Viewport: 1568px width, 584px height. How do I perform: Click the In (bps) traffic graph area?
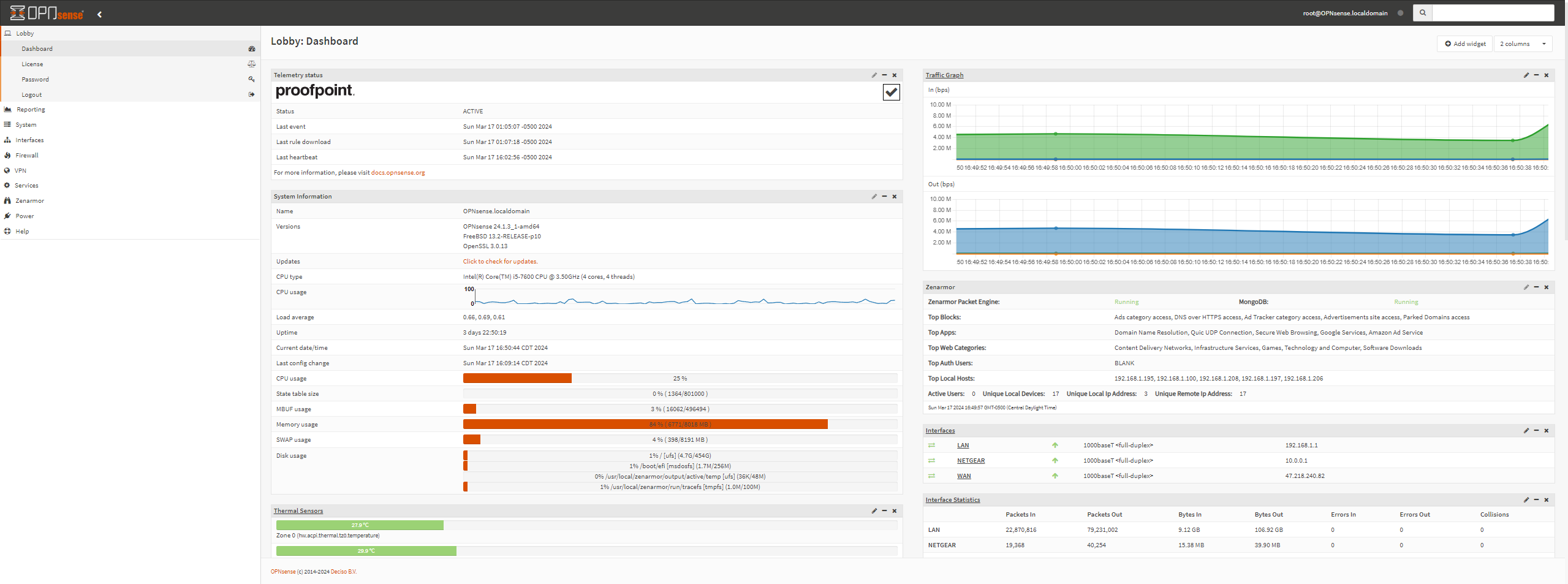pyautogui.click(x=1252, y=132)
